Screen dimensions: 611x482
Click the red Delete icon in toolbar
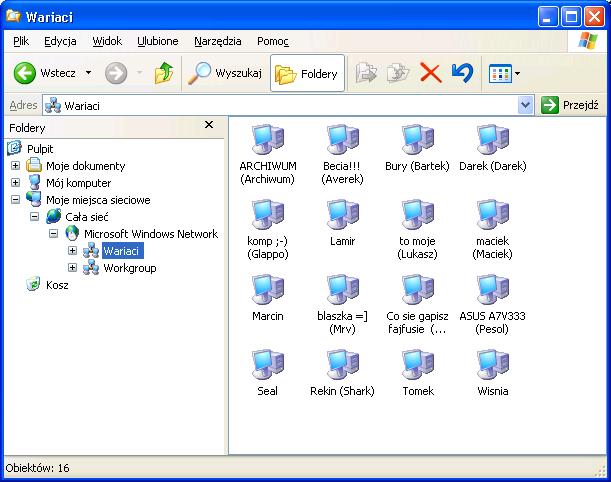click(x=431, y=73)
